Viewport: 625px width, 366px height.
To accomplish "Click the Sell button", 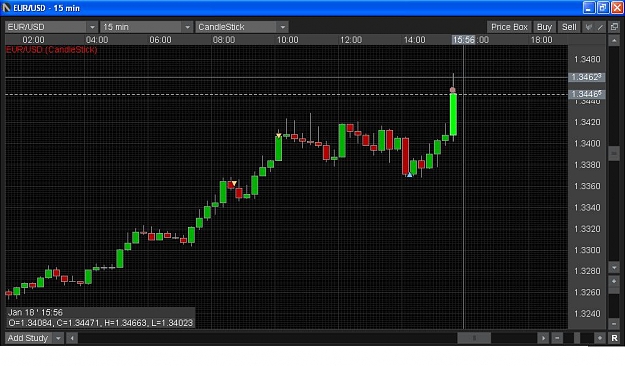I will tap(569, 27).
